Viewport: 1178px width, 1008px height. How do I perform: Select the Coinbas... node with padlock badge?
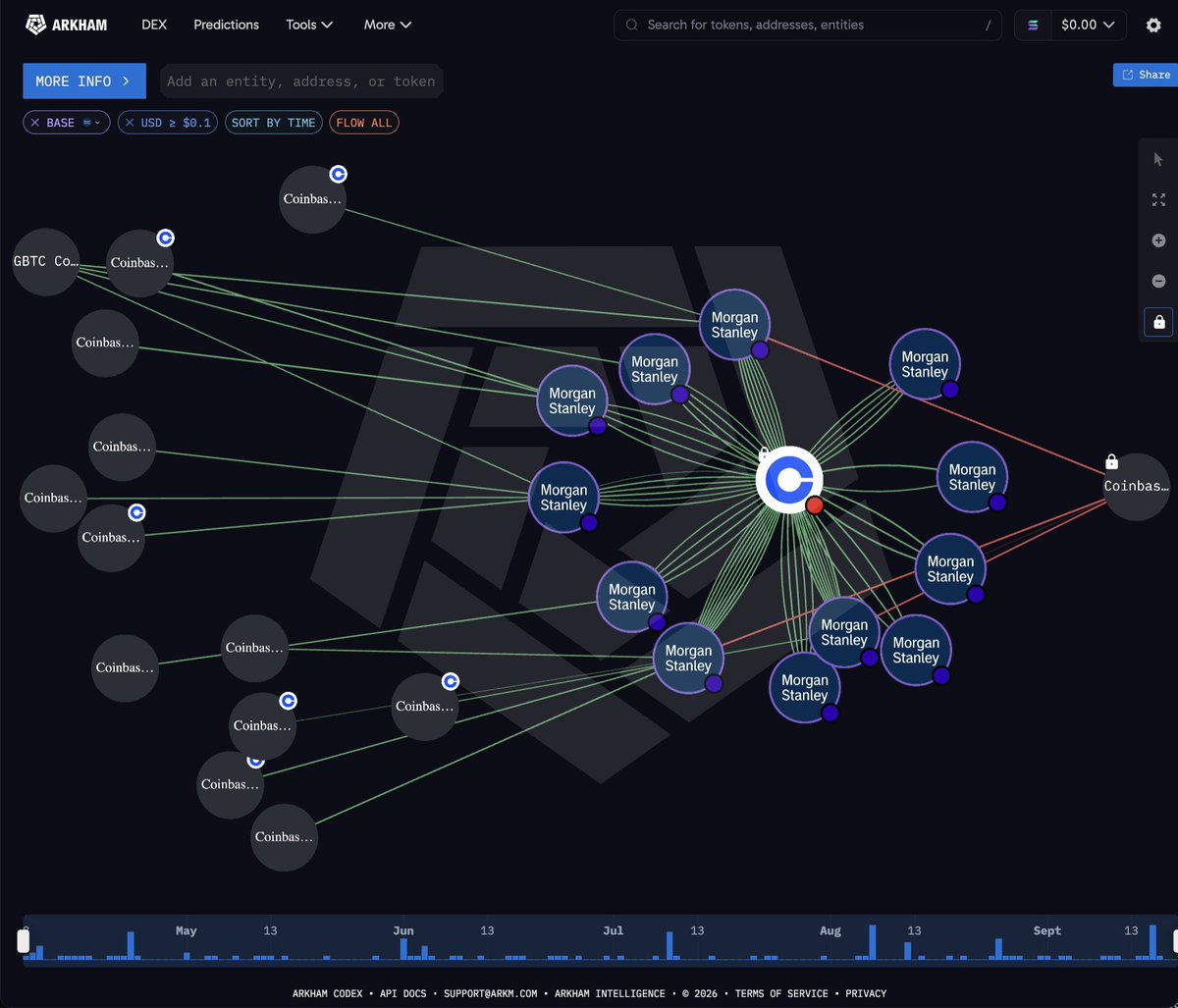(x=1137, y=486)
